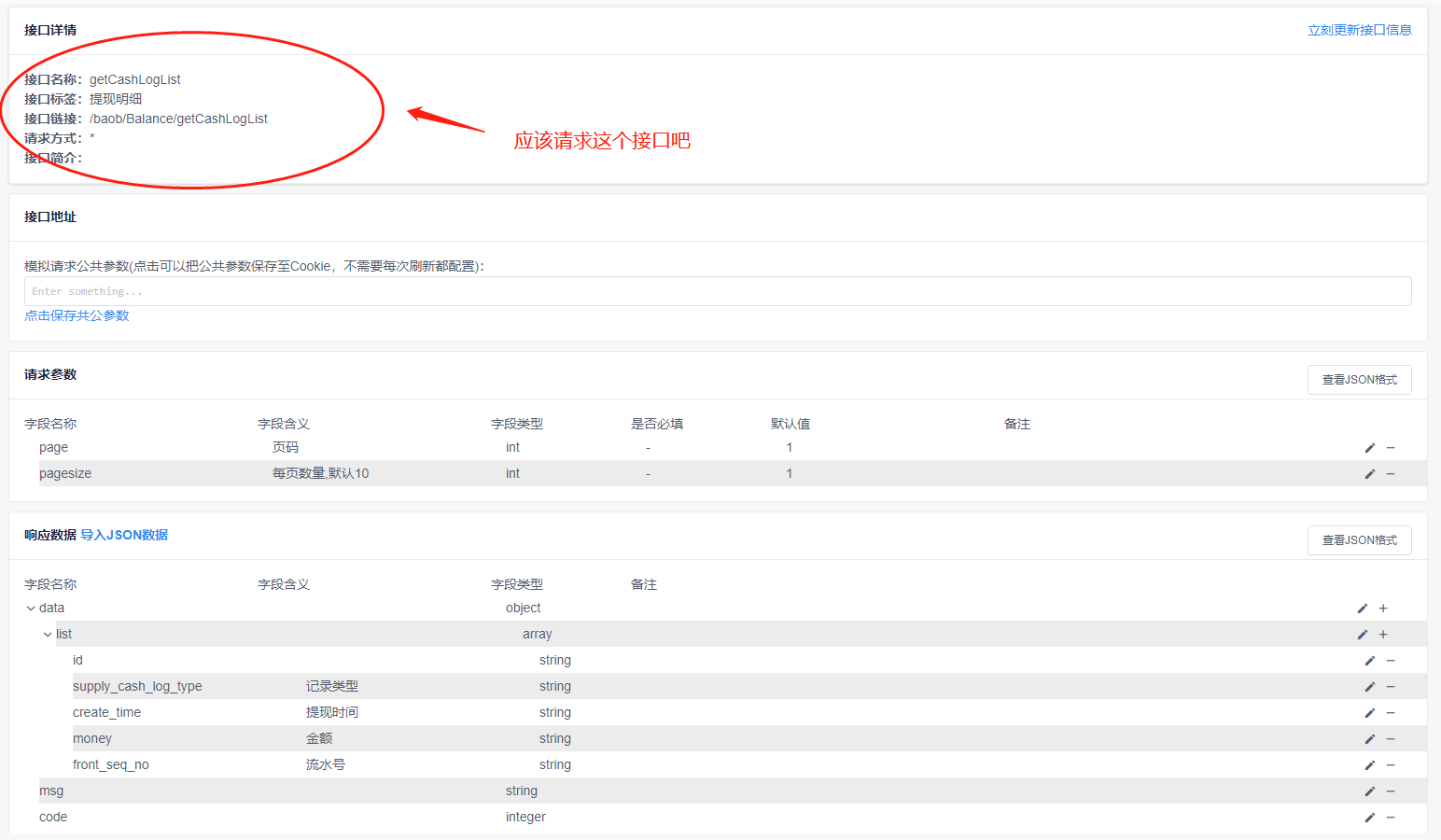Remove the id response field
1441x840 pixels.
1391,661
